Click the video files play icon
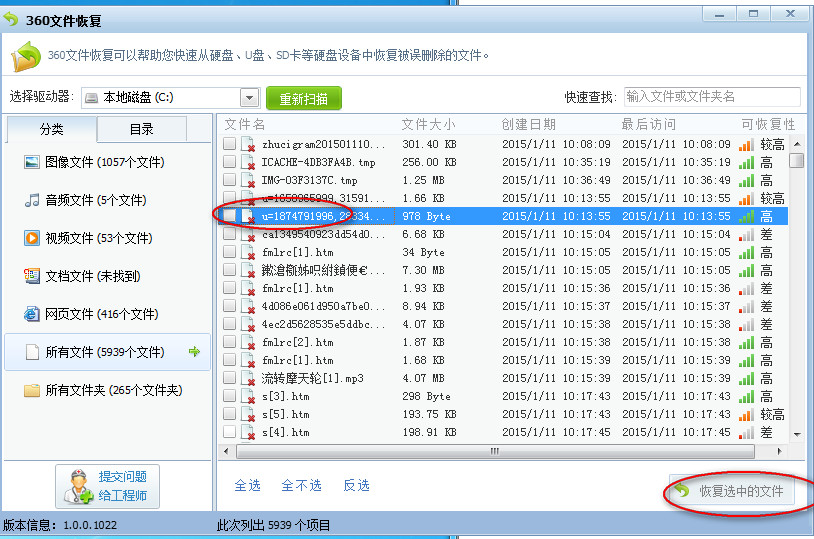 31,238
